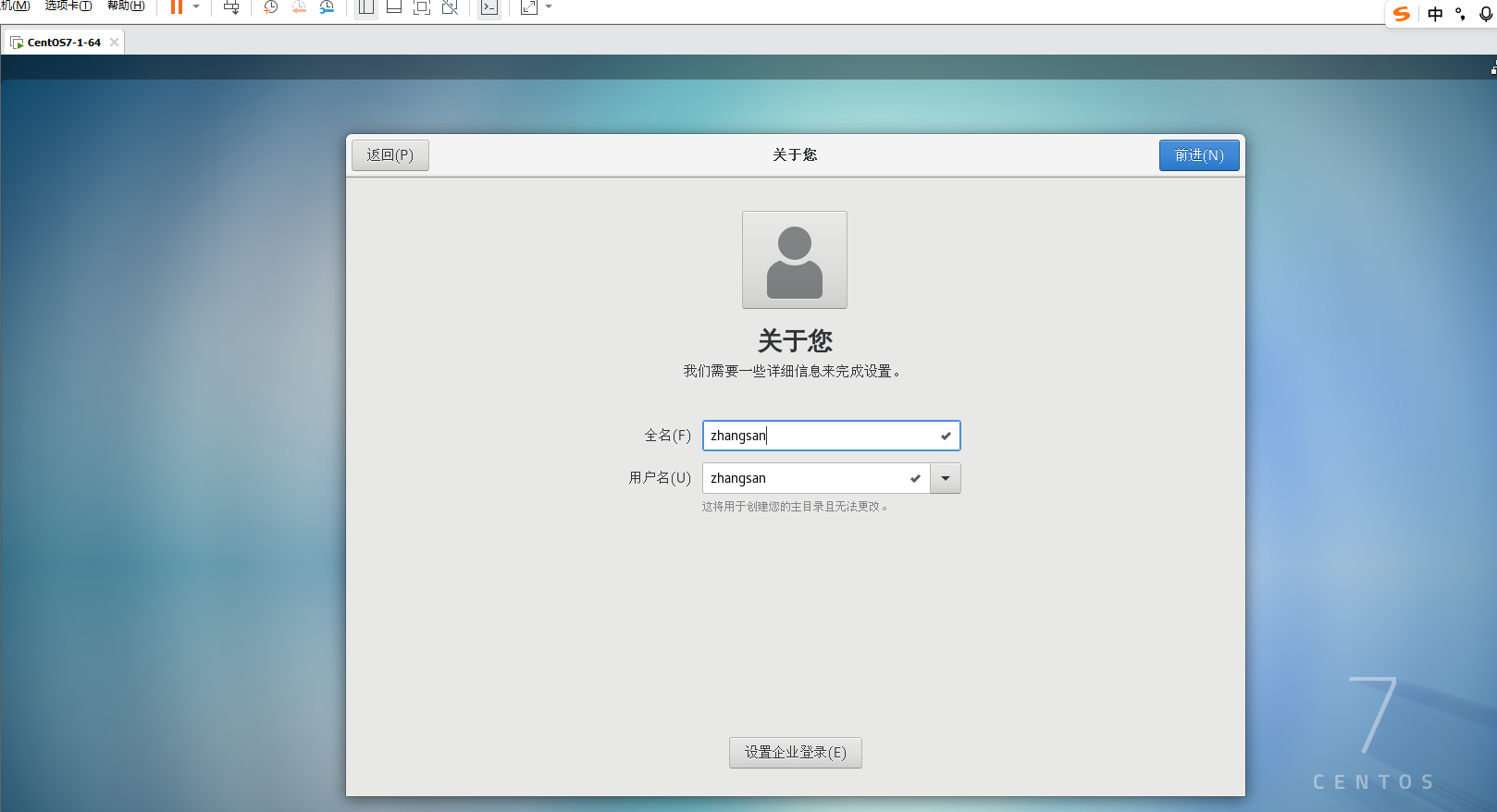Take a snapshot of the virtual machine
Image resolution: width=1497 pixels, height=812 pixels.
[270, 7]
